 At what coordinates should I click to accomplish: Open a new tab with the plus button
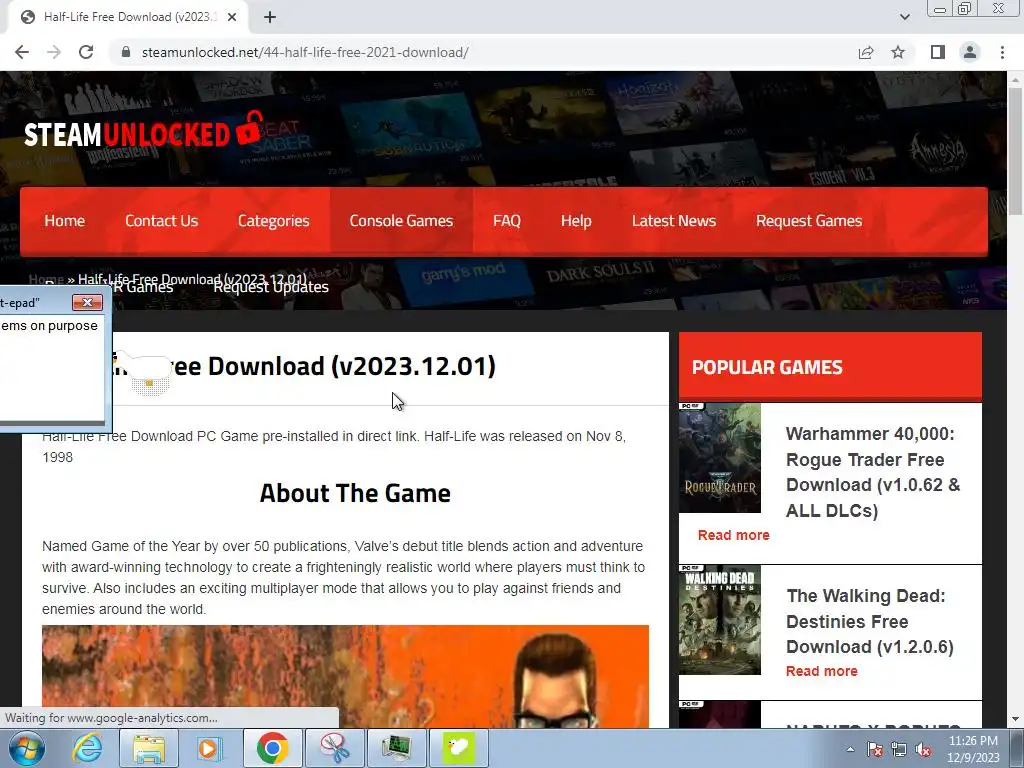(x=270, y=17)
